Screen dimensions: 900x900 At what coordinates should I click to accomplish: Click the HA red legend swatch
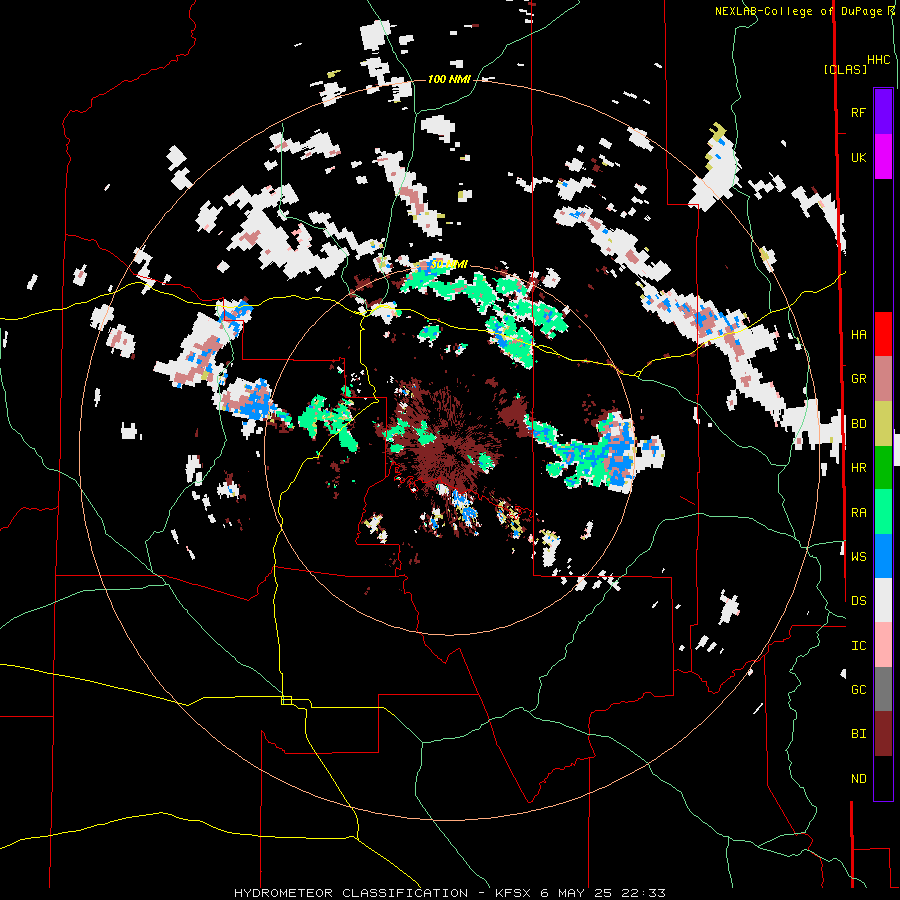(x=883, y=334)
